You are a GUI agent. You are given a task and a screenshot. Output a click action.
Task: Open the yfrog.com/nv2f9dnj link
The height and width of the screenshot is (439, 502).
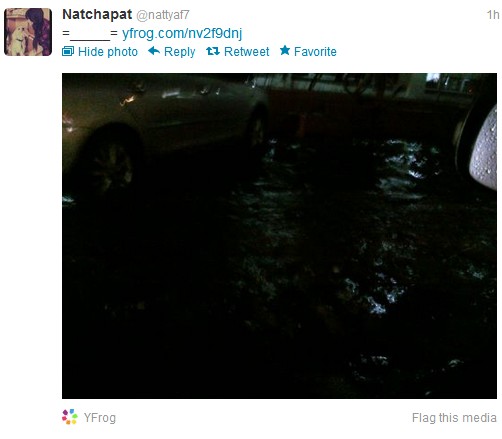[x=182, y=33]
